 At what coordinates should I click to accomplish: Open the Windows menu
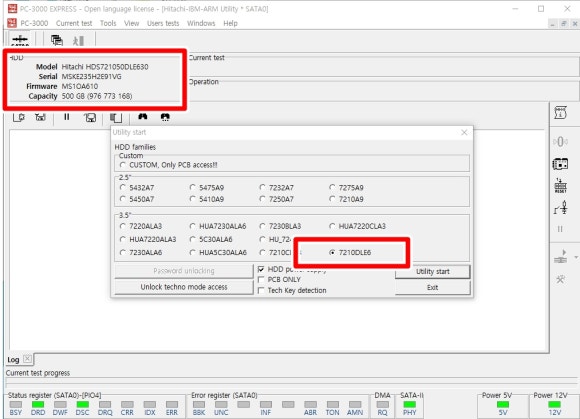[201, 23]
